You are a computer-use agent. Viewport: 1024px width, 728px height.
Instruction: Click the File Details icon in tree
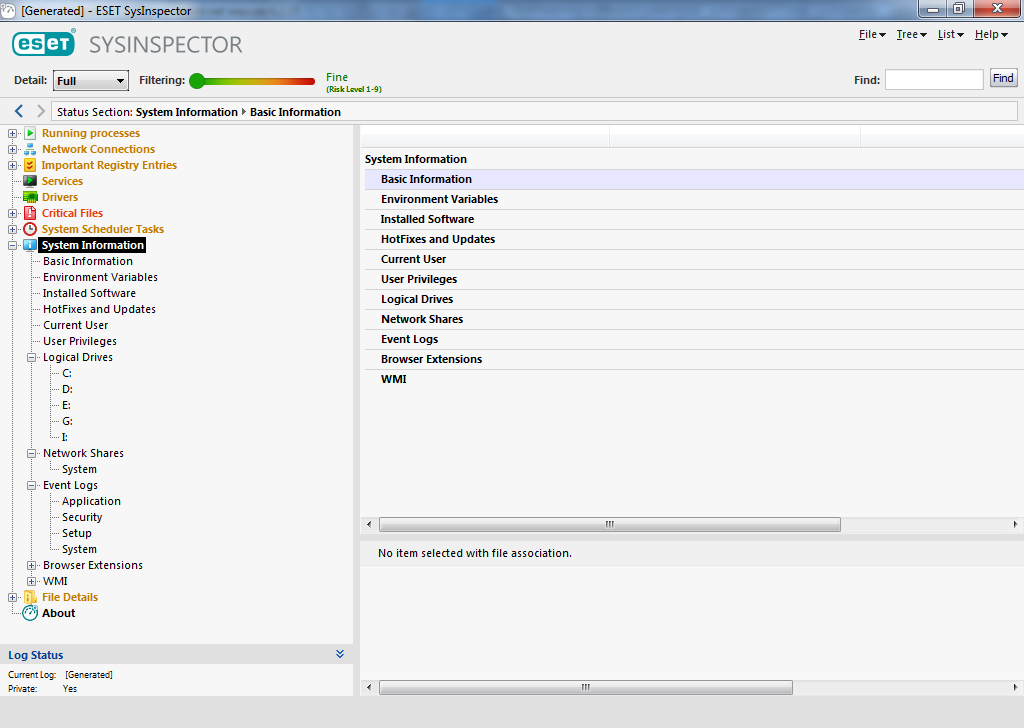point(30,597)
